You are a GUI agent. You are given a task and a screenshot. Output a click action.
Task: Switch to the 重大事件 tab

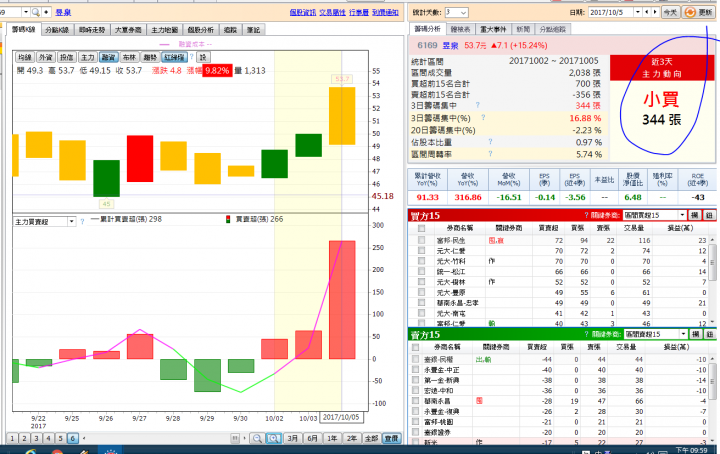493,29
